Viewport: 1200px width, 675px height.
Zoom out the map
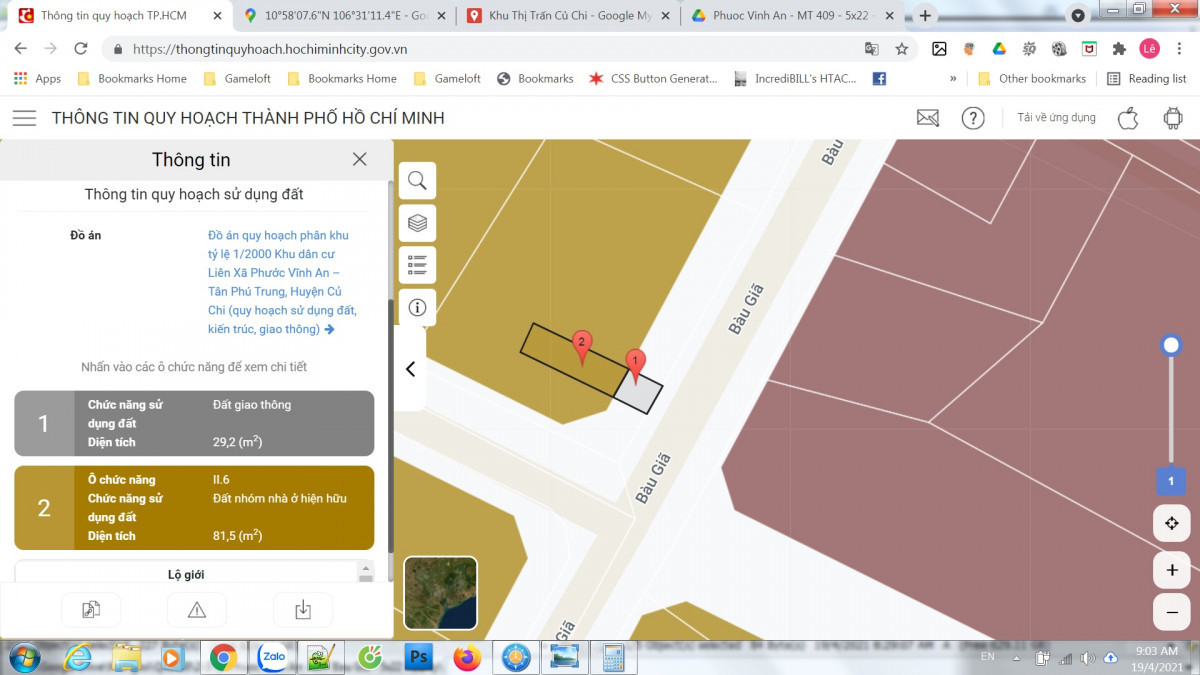1171,611
